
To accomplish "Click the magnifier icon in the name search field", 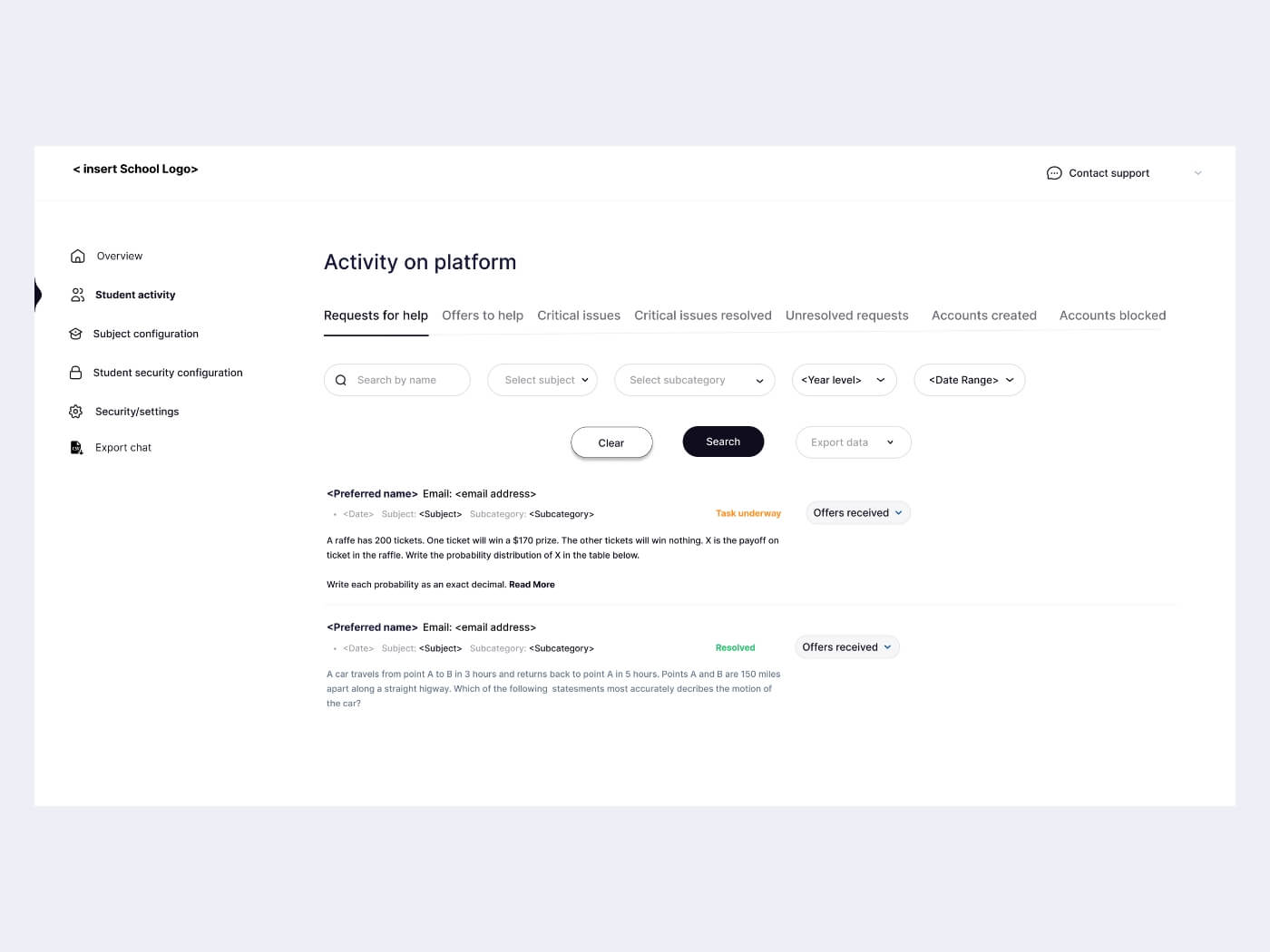I will [341, 380].
